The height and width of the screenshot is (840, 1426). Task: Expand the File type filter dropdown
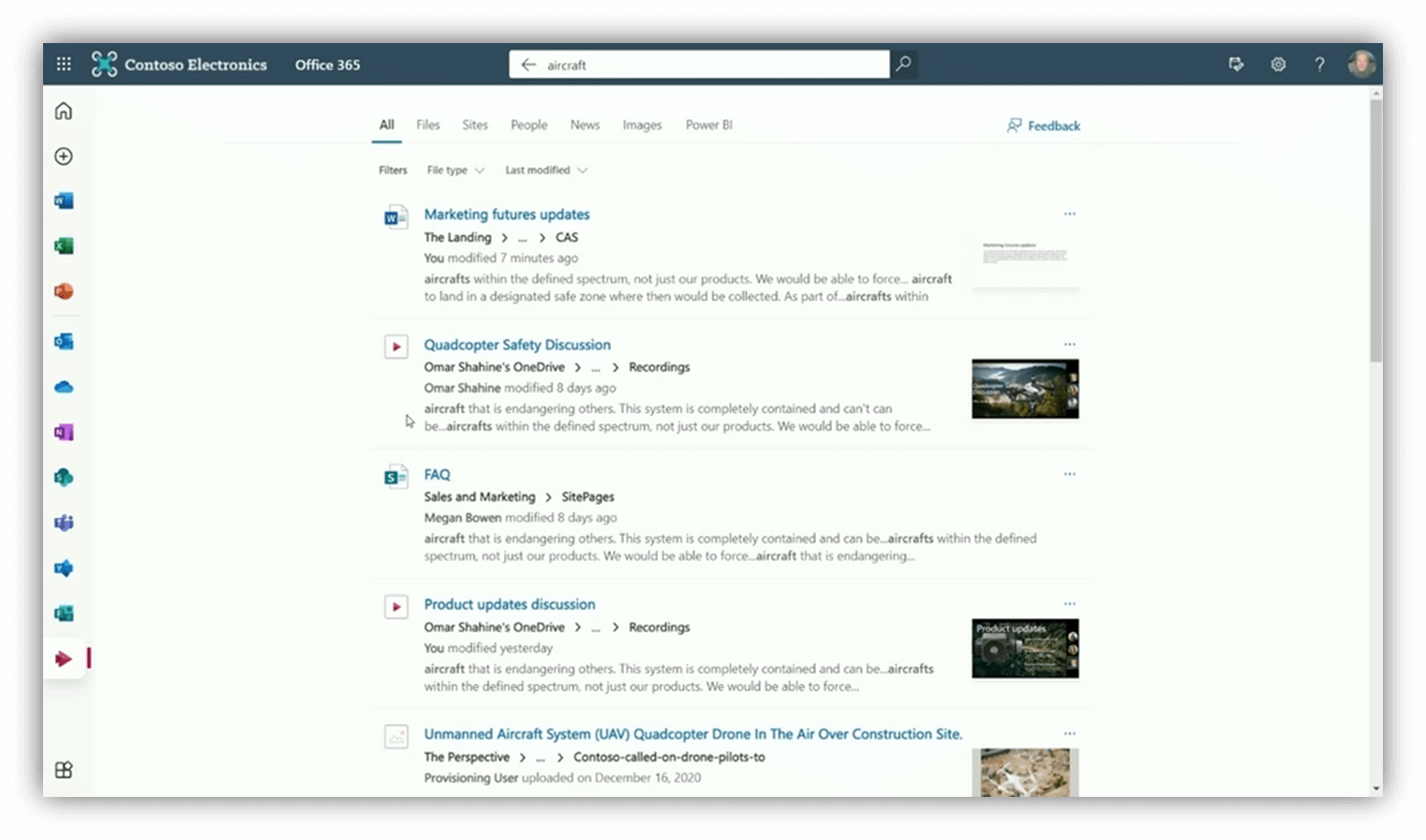456,170
